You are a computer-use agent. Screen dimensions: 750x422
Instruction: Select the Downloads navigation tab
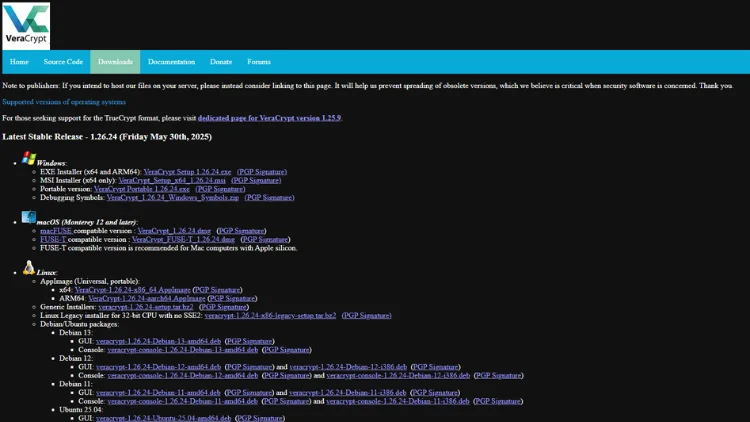tap(115, 62)
